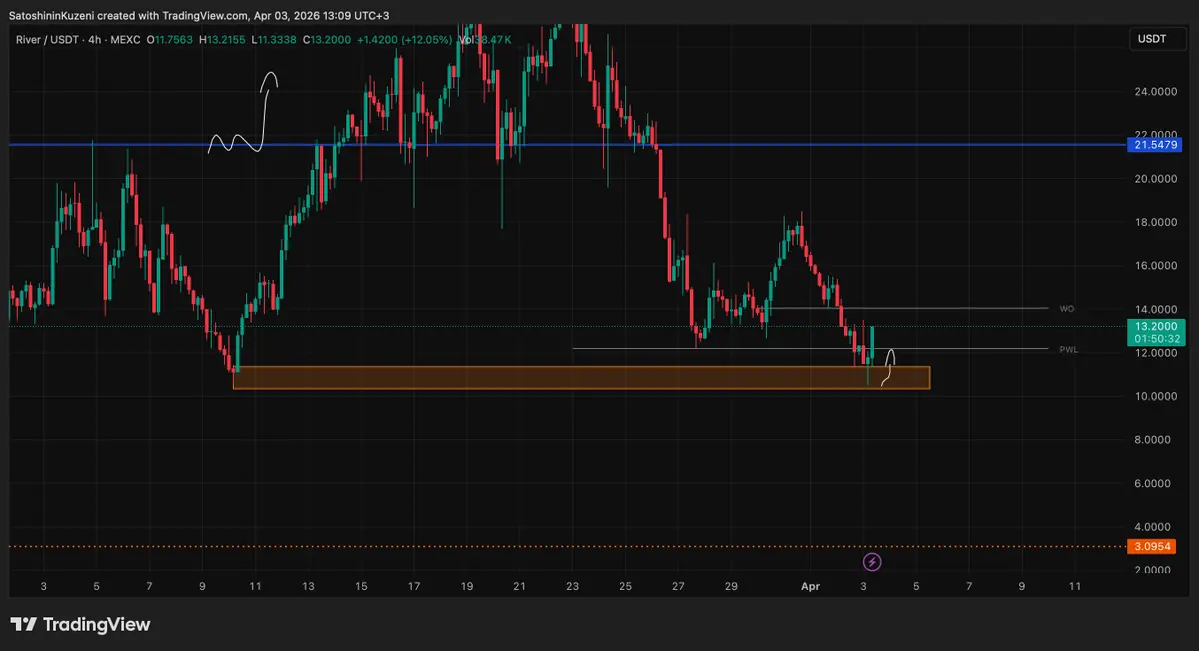The width and height of the screenshot is (1199, 651).
Task: Click the WO line label
Action: point(1067,309)
